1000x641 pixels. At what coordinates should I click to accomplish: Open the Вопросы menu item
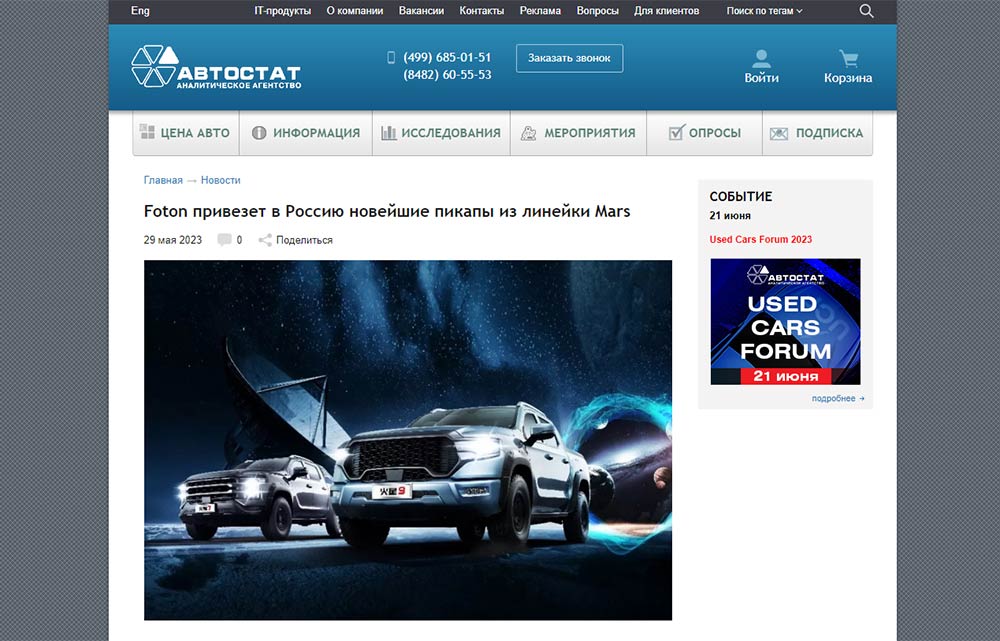tap(598, 11)
